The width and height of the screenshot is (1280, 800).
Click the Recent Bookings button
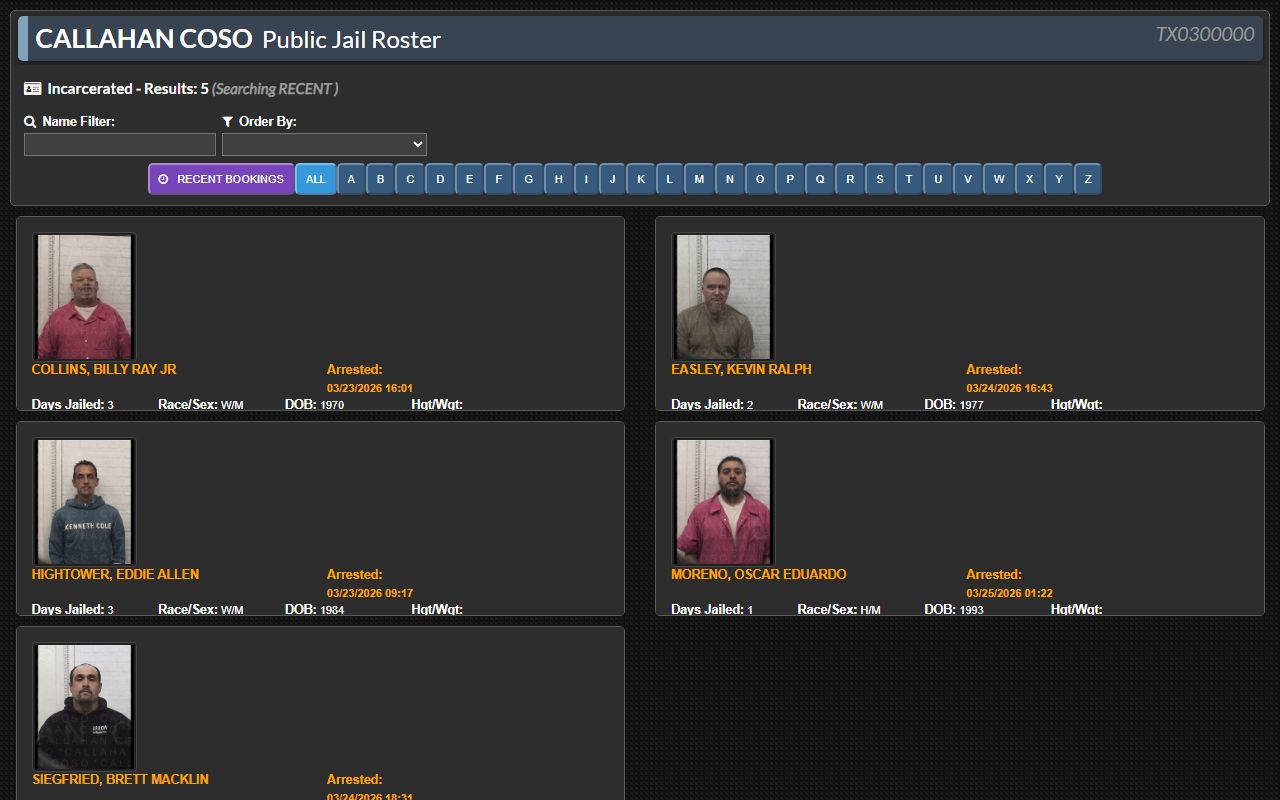[x=221, y=179]
